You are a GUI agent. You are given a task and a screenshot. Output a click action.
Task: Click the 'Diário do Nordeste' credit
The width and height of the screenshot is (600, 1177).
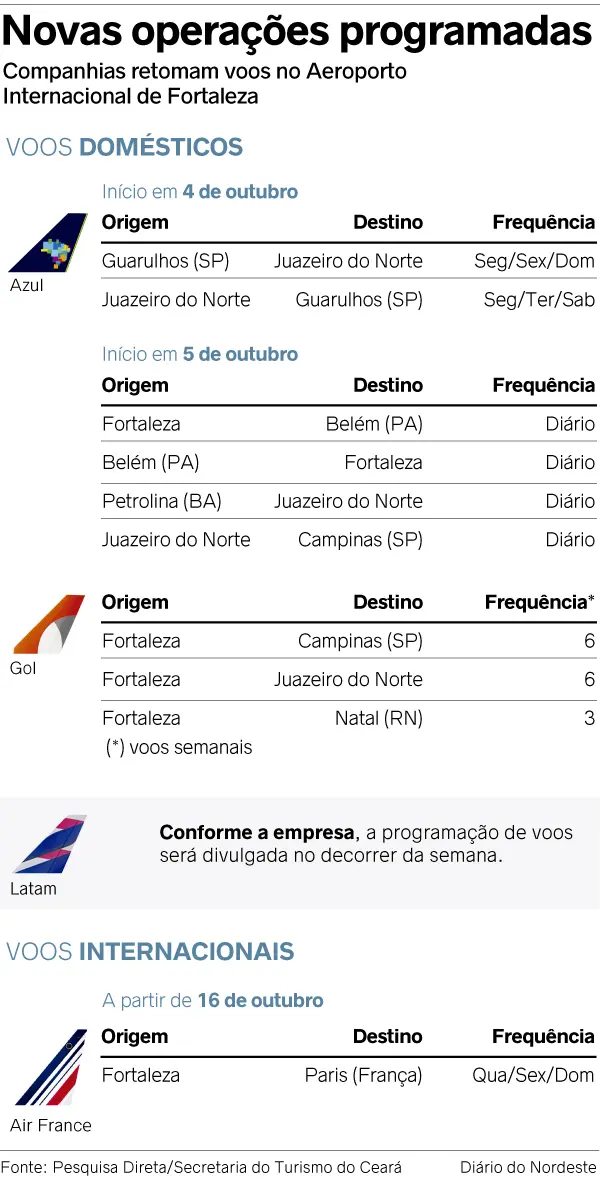[529, 1166]
